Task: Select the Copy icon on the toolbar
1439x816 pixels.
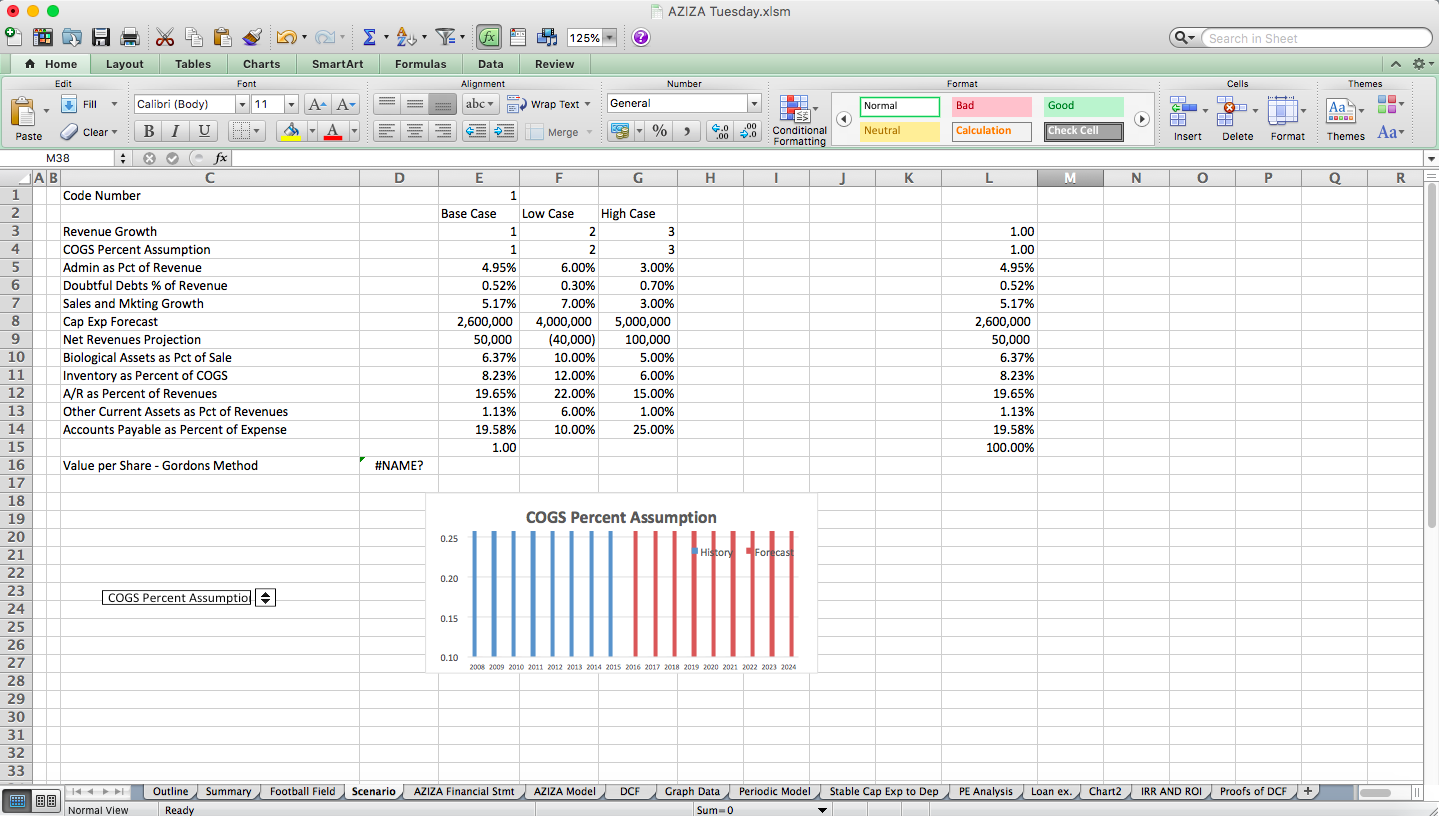Action: click(x=193, y=36)
